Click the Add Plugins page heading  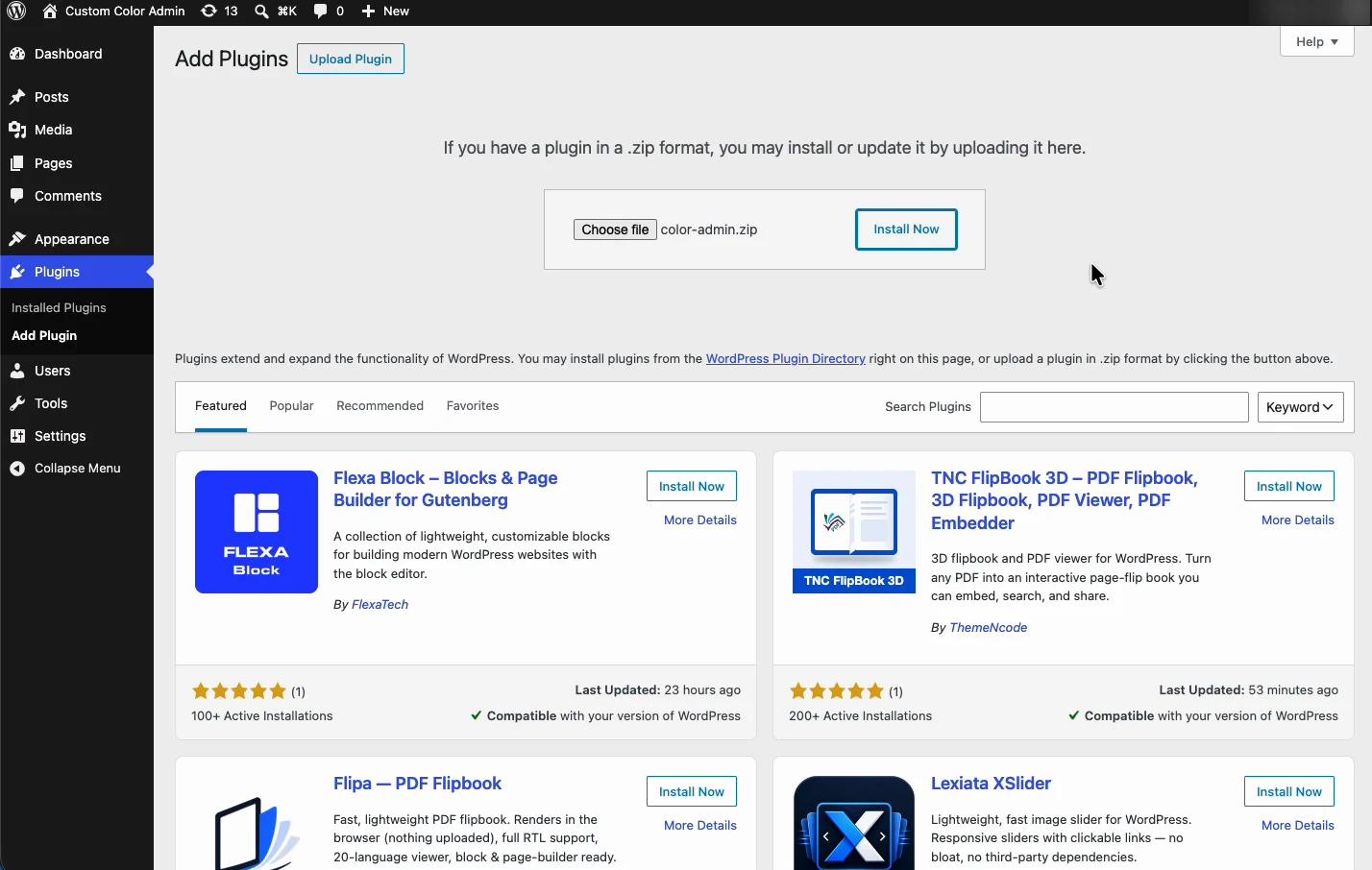[232, 59]
